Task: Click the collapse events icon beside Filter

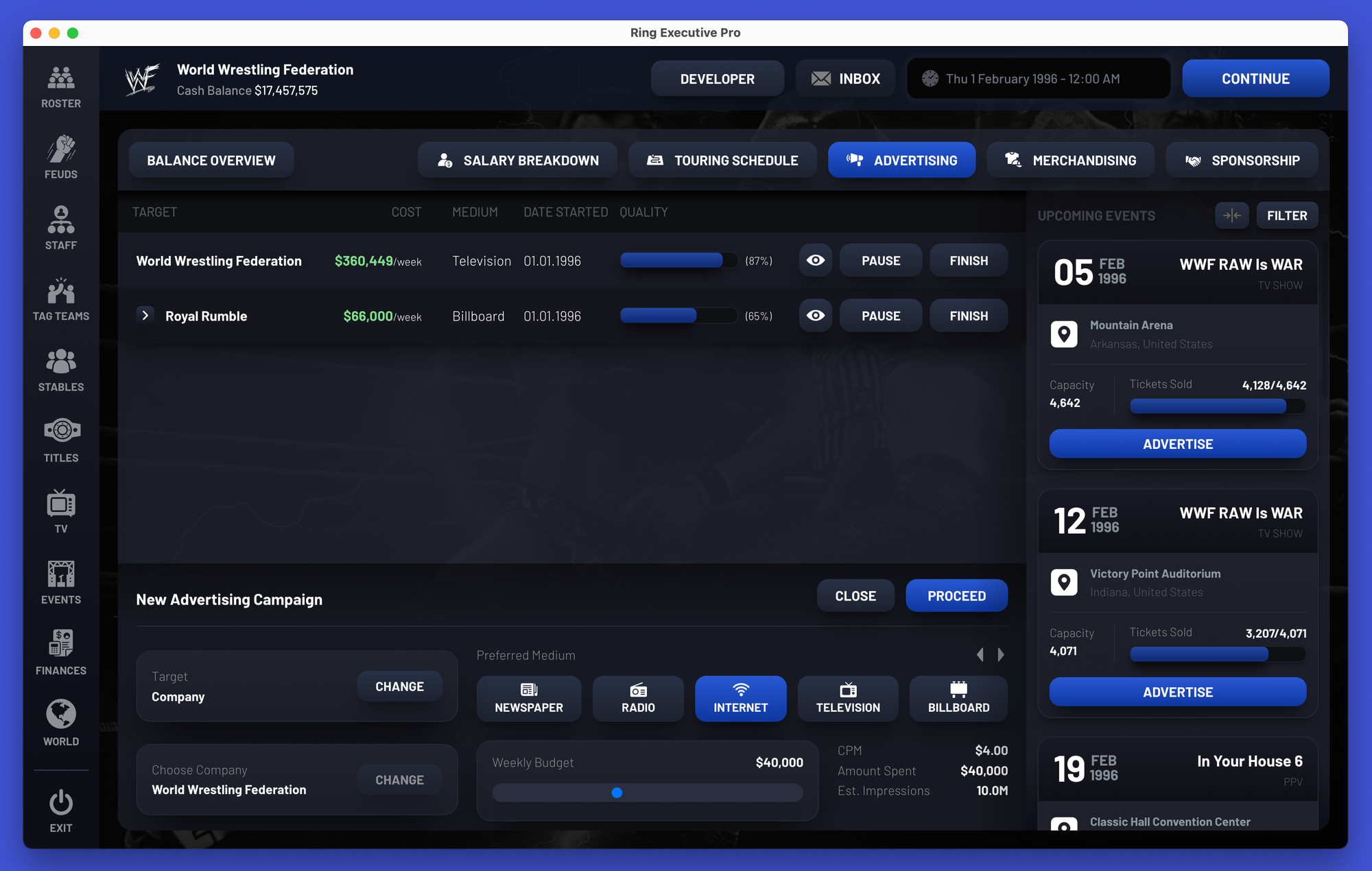Action: click(1231, 216)
